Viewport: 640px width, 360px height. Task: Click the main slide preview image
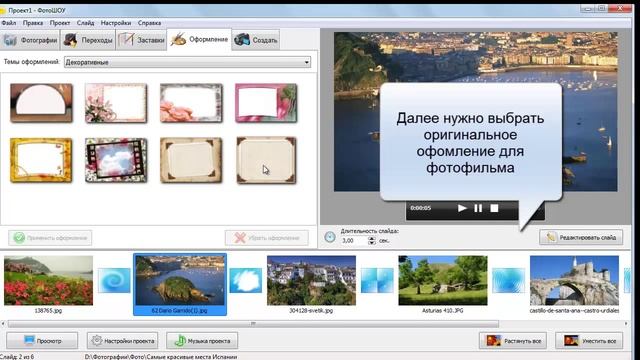pyautogui.click(x=476, y=112)
